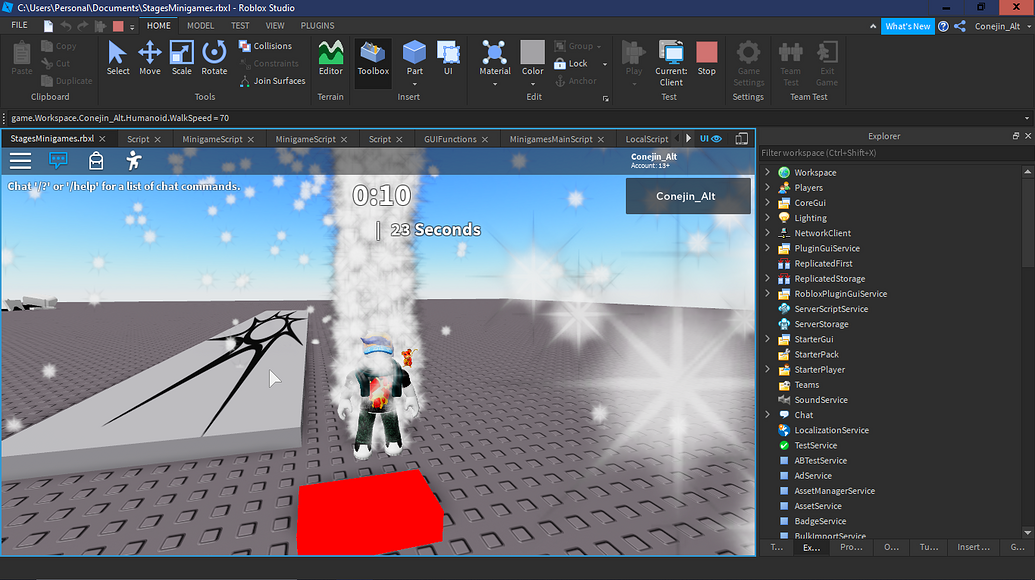This screenshot has width=1035, height=580.
Task: Select the Select tool
Action: 117,58
